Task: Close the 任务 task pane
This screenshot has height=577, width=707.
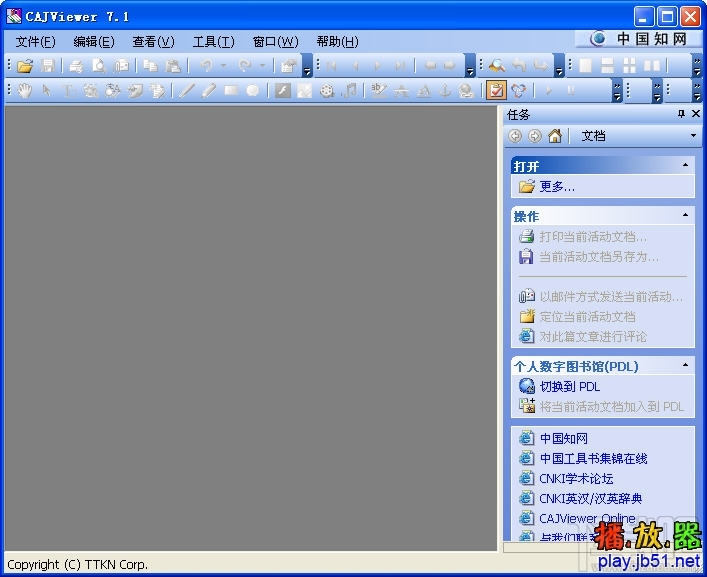Action: coord(696,114)
